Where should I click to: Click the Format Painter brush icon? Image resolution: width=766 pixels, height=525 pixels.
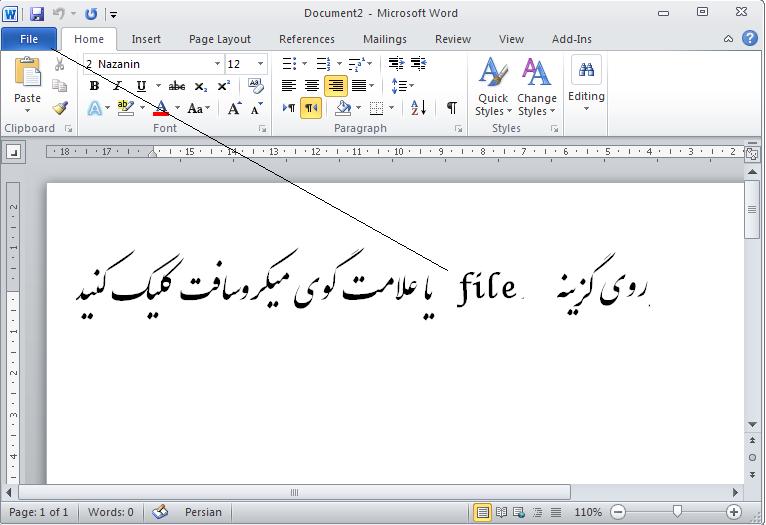pyautogui.click(x=60, y=108)
